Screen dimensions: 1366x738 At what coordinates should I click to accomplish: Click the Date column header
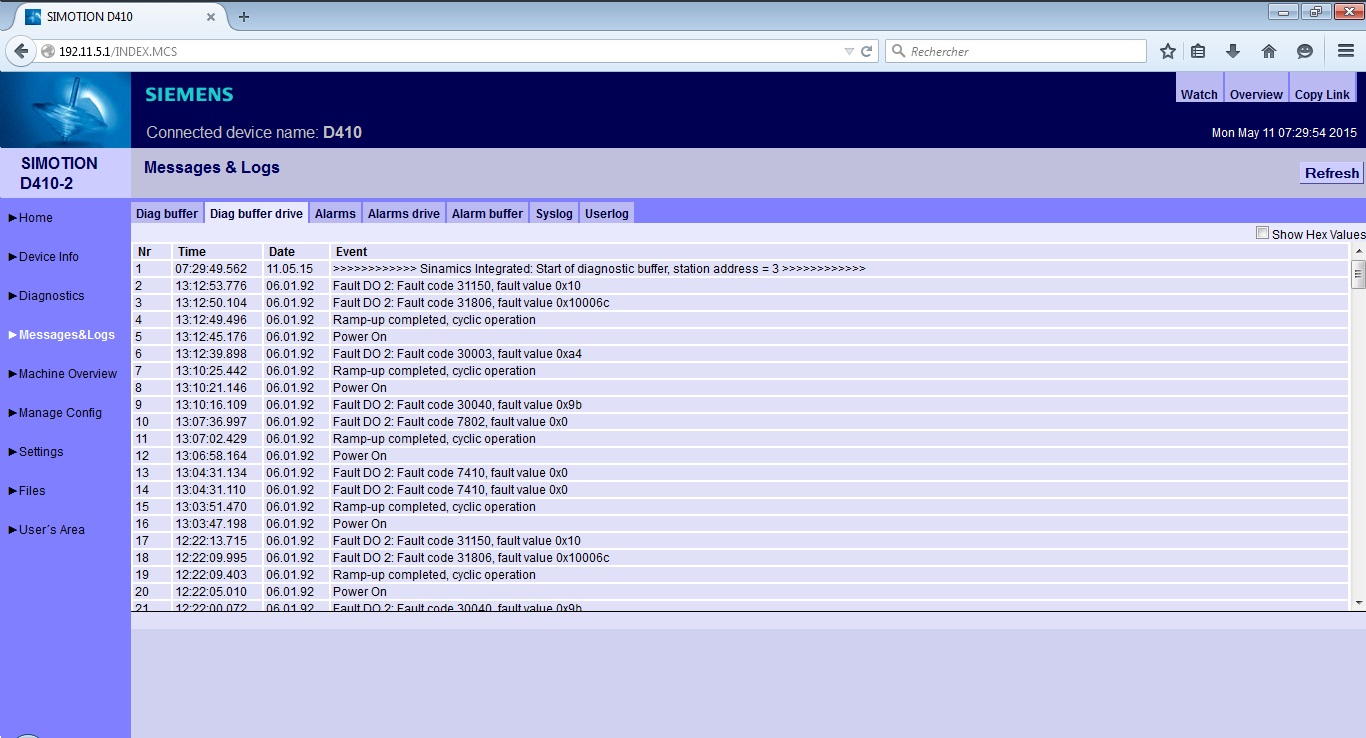pyautogui.click(x=296, y=252)
